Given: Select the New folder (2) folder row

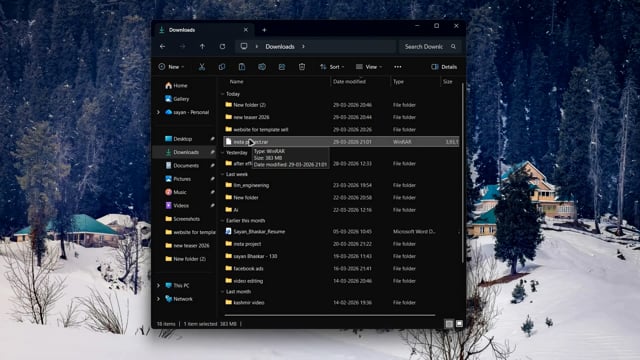Looking at the screenshot, I should [x=341, y=105].
